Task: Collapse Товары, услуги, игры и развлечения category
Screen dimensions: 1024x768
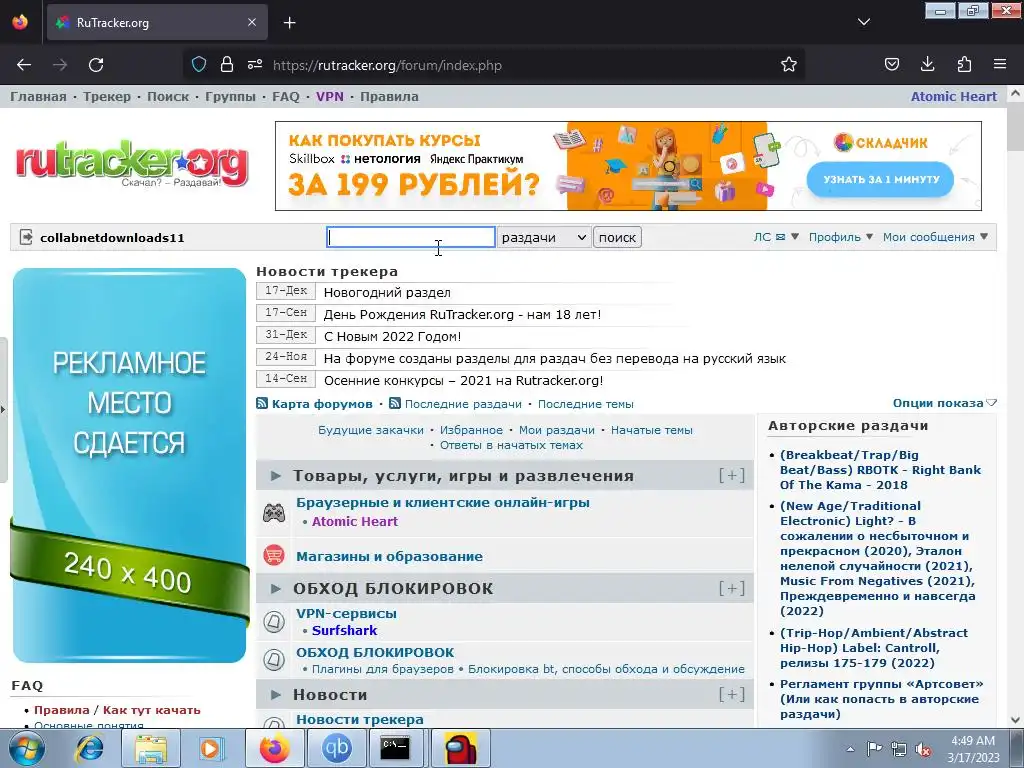Action: tap(276, 476)
